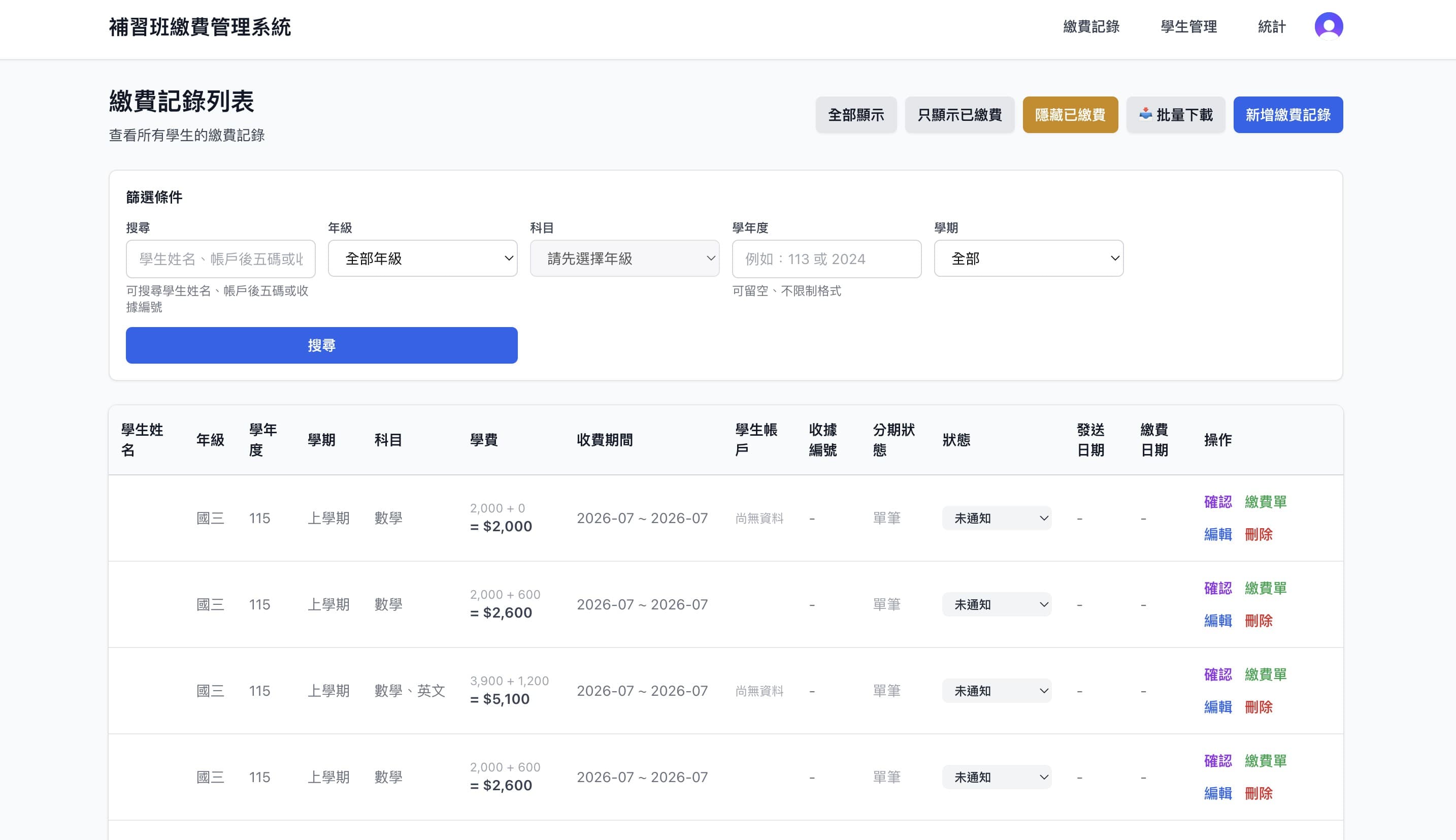The width and height of the screenshot is (1456, 840).
Task: Focus the 搜尋 student name input field
Action: pyautogui.click(x=221, y=259)
